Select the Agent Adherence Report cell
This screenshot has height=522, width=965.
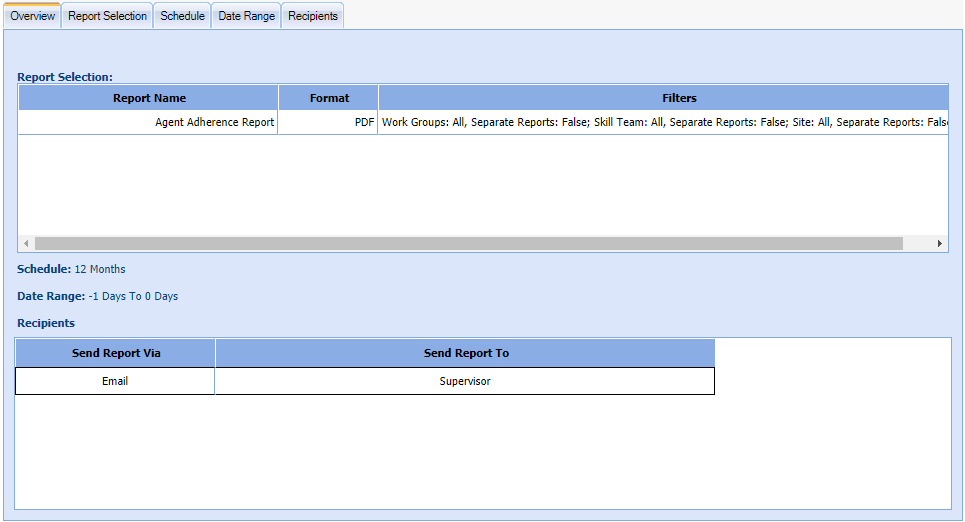pyautogui.click(x=214, y=123)
